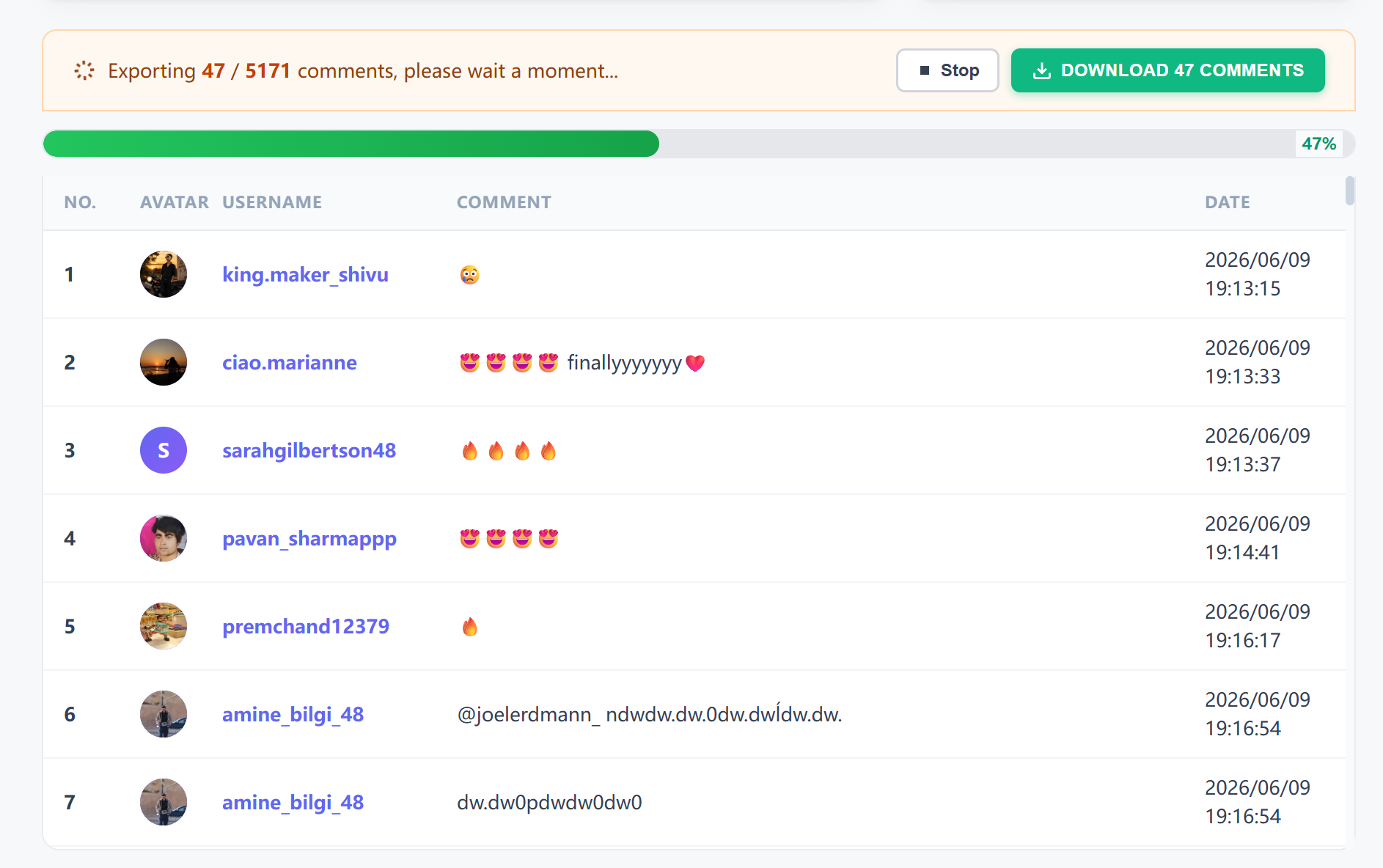Click date 2026/06/09 19:13:15

pos(1258,274)
